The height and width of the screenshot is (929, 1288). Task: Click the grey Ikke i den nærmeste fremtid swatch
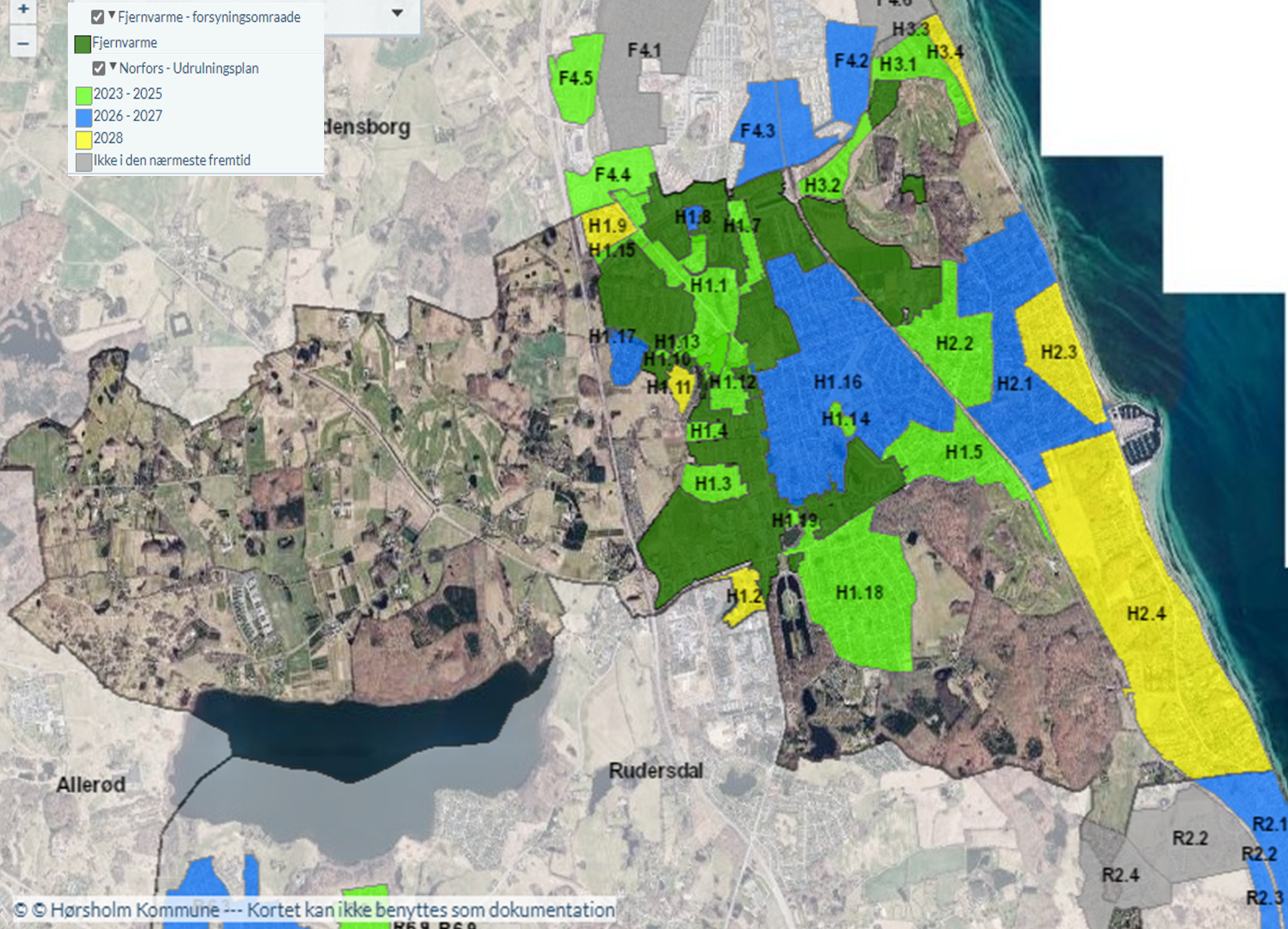point(84,162)
